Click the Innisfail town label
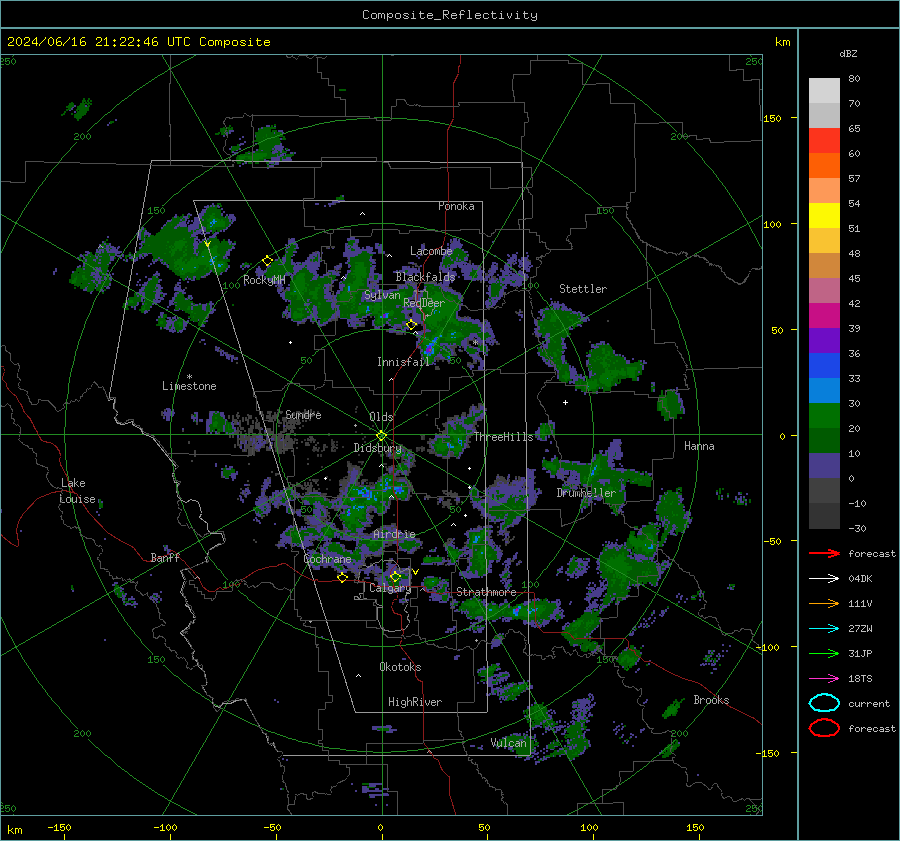 (x=403, y=362)
